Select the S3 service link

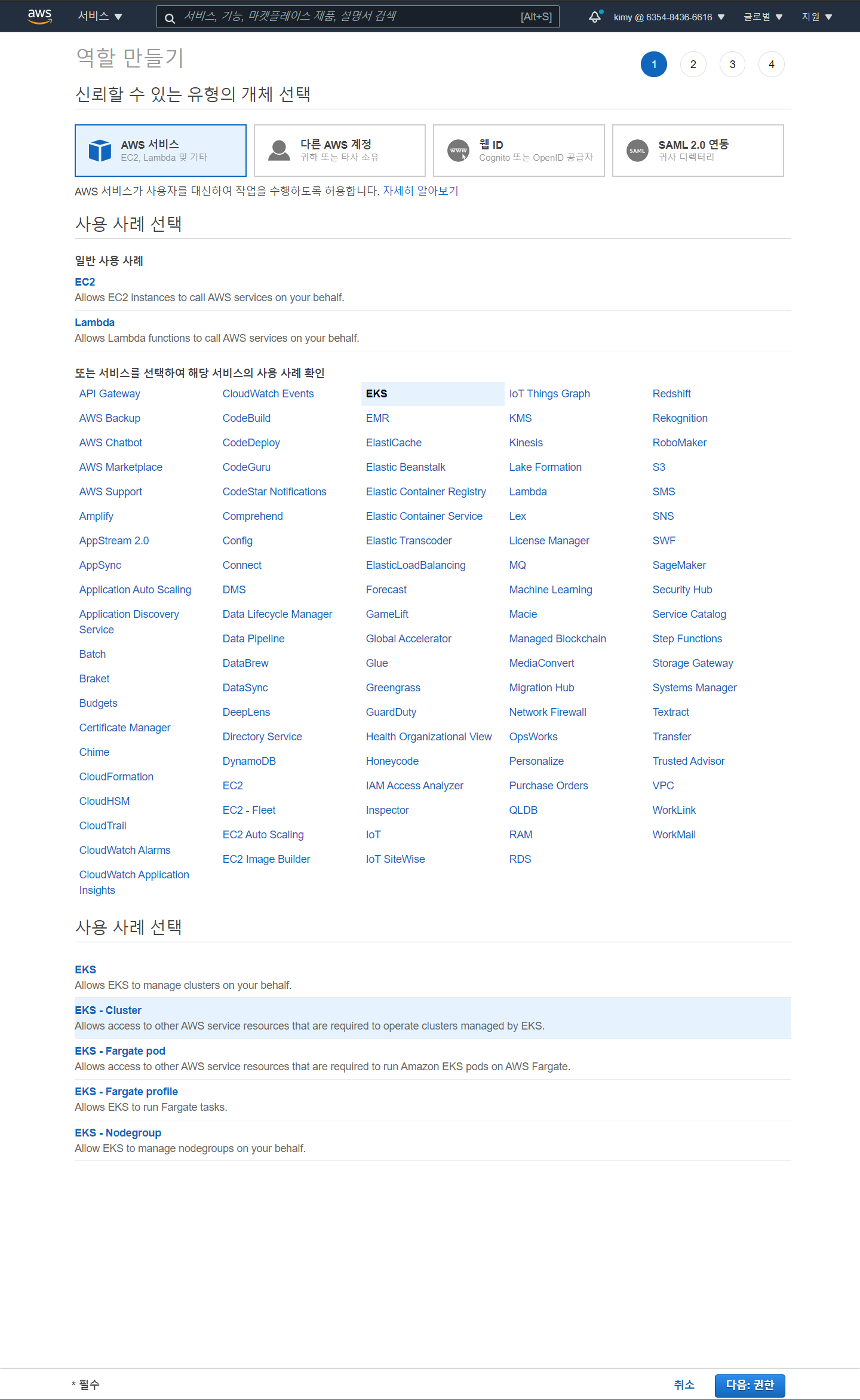[659, 467]
